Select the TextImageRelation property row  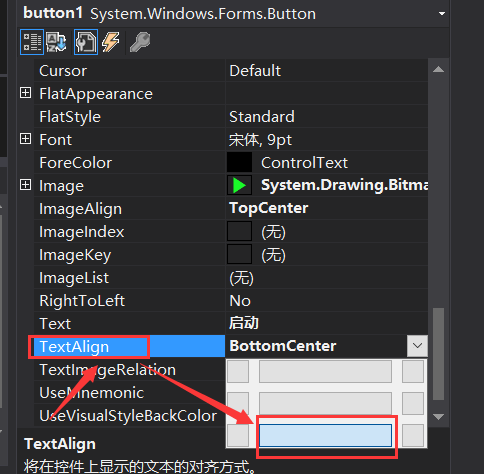130,369
